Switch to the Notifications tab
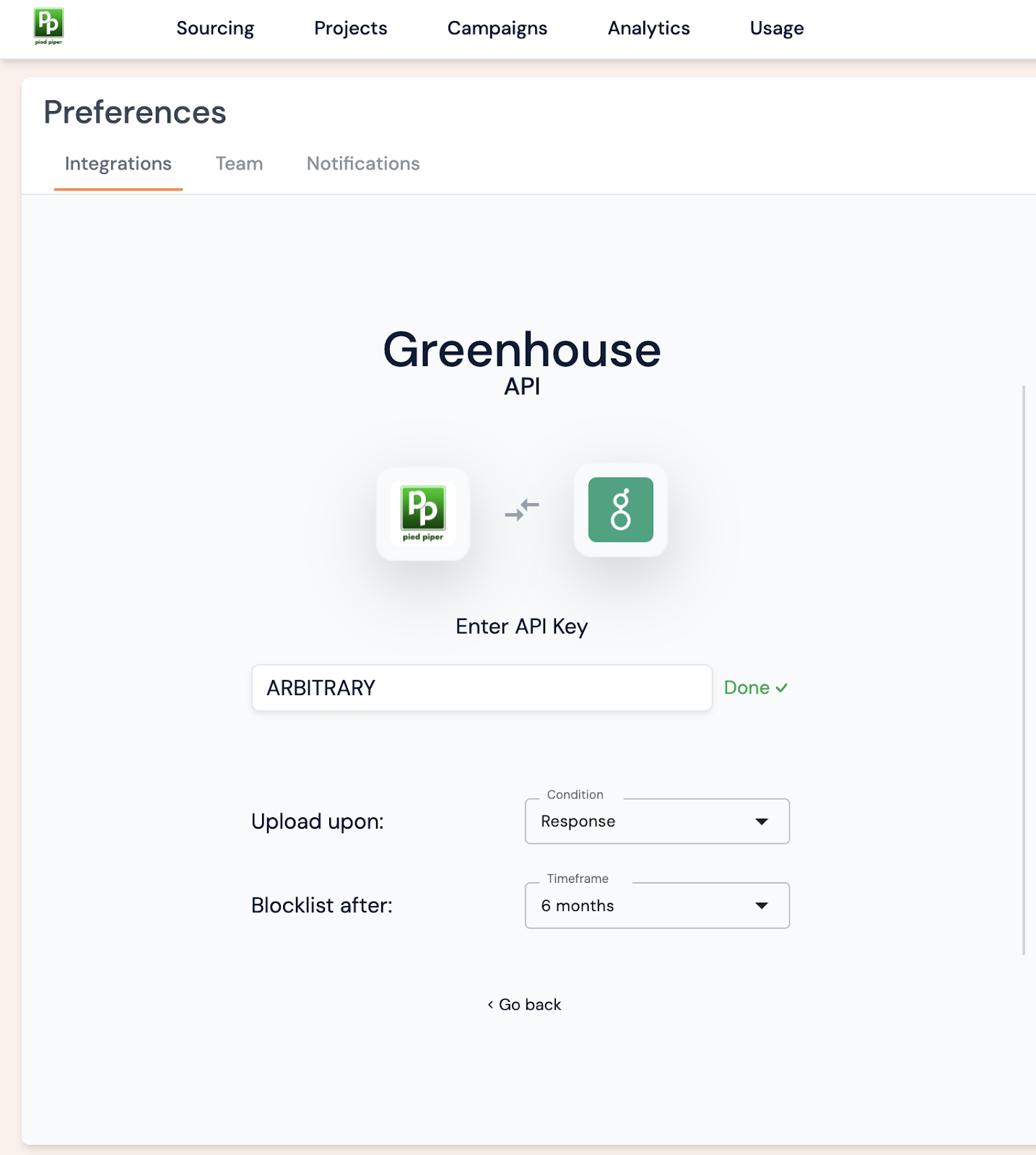 pyautogui.click(x=363, y=164)
